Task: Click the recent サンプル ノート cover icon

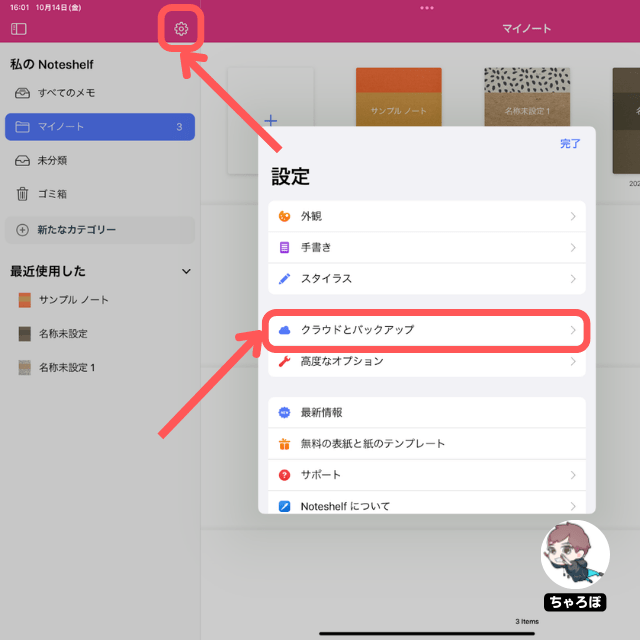Action: 25,300
